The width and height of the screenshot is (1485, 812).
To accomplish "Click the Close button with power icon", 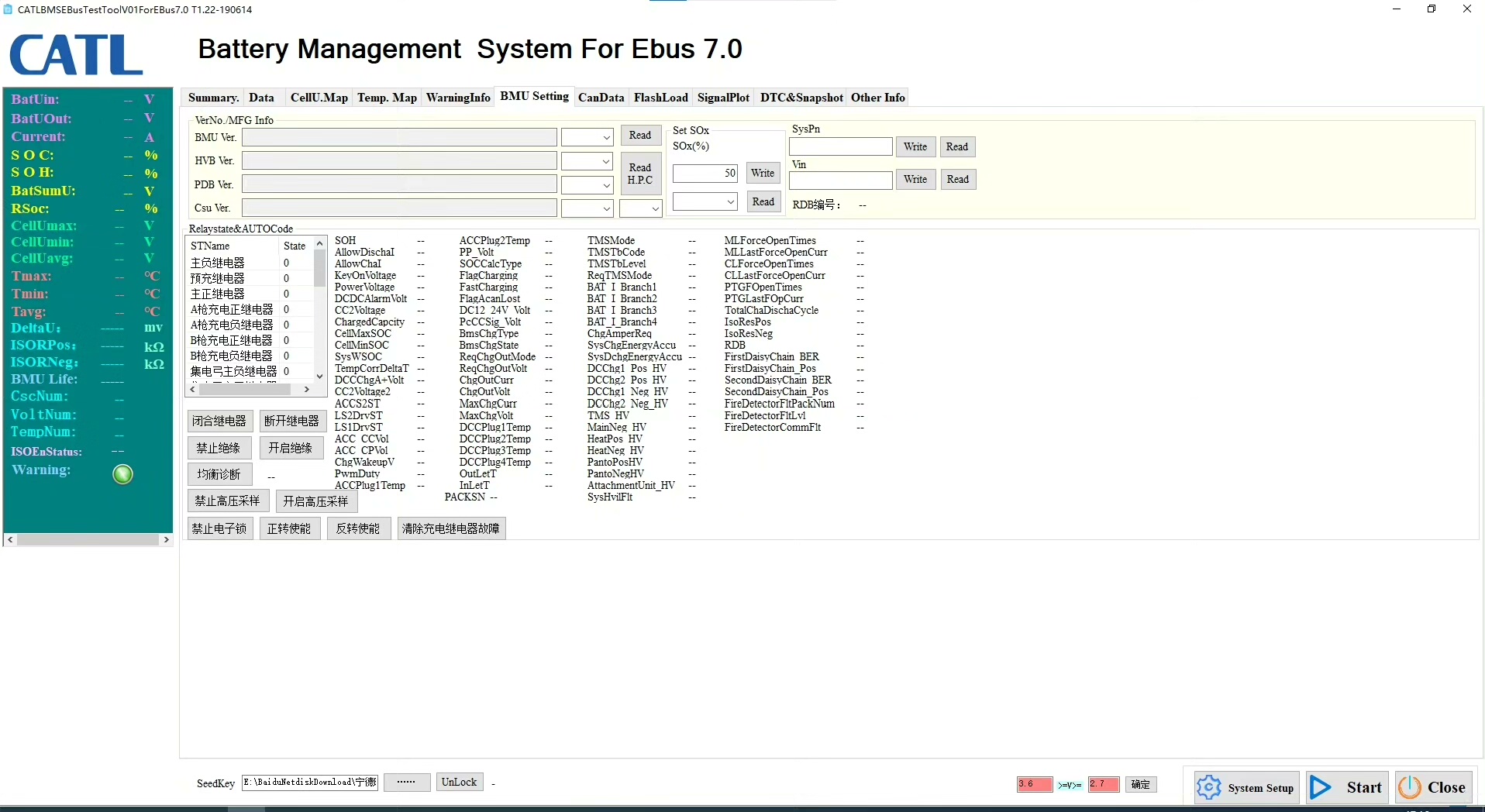I will pyautogui.click(x=1433, y=788).
